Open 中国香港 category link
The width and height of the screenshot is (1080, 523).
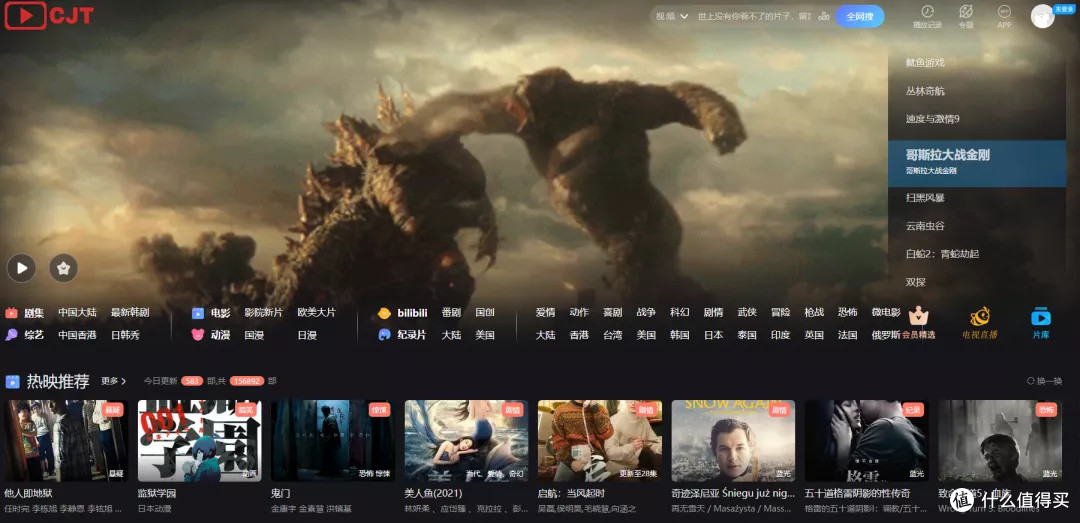pos(77,335)
